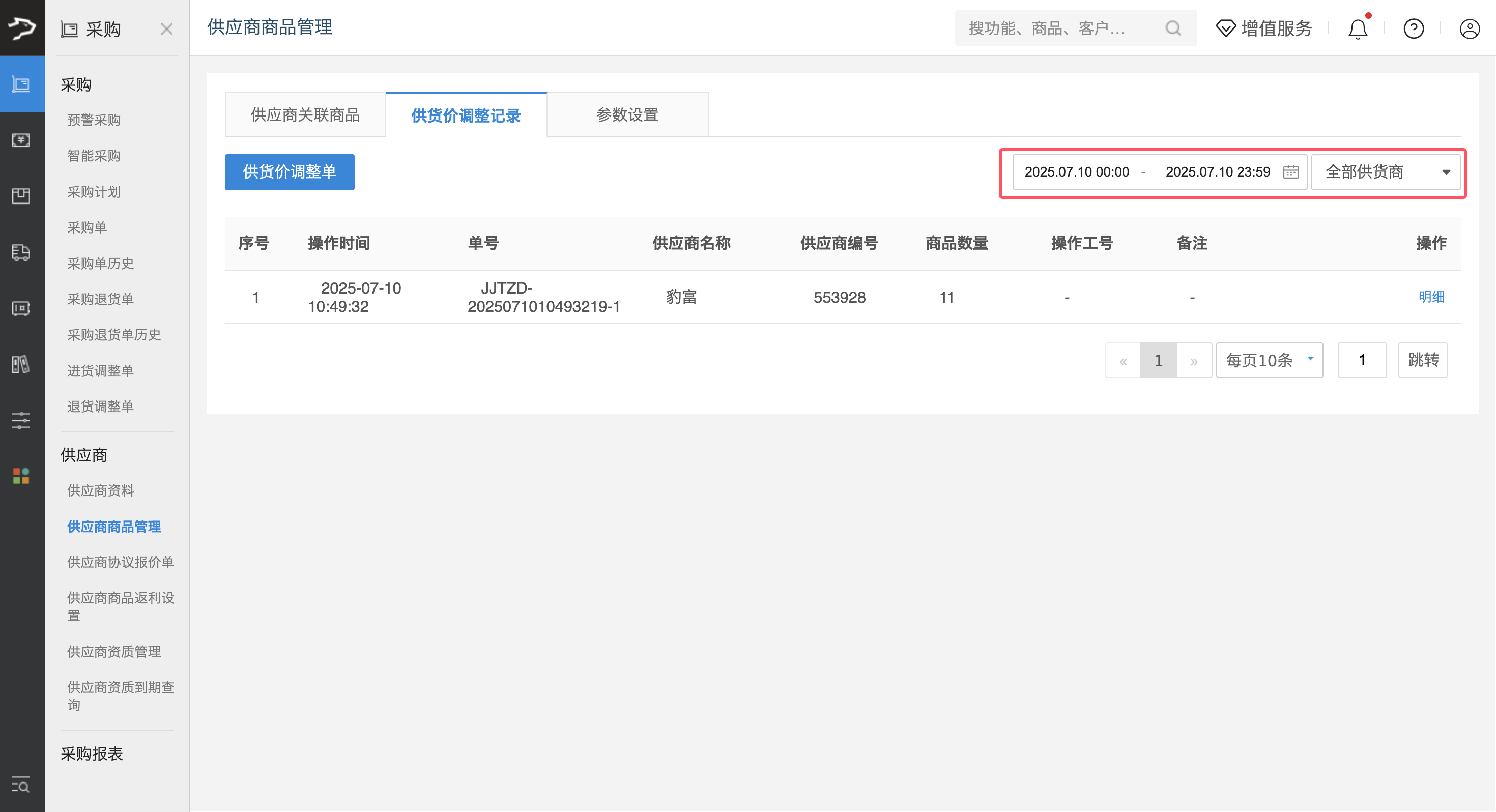
Task: Go to previous page with « button
Action: click(1123, 361)
